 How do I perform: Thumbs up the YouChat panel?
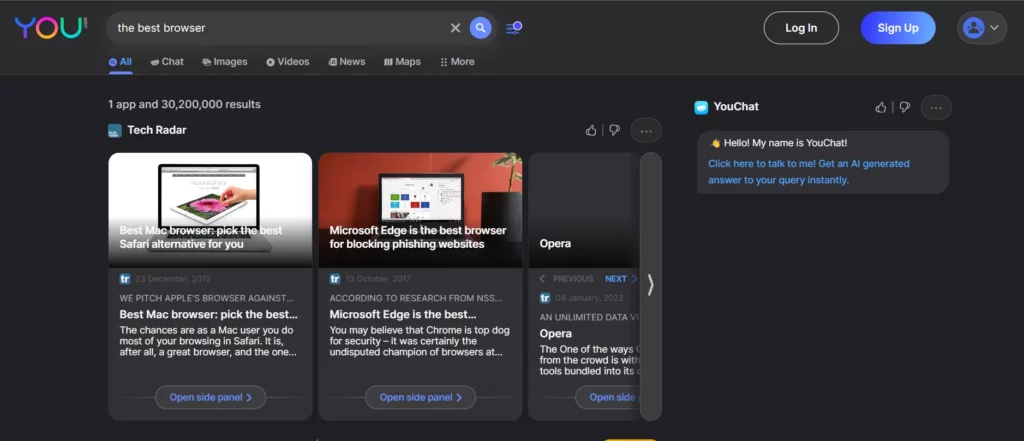[881, 107]
